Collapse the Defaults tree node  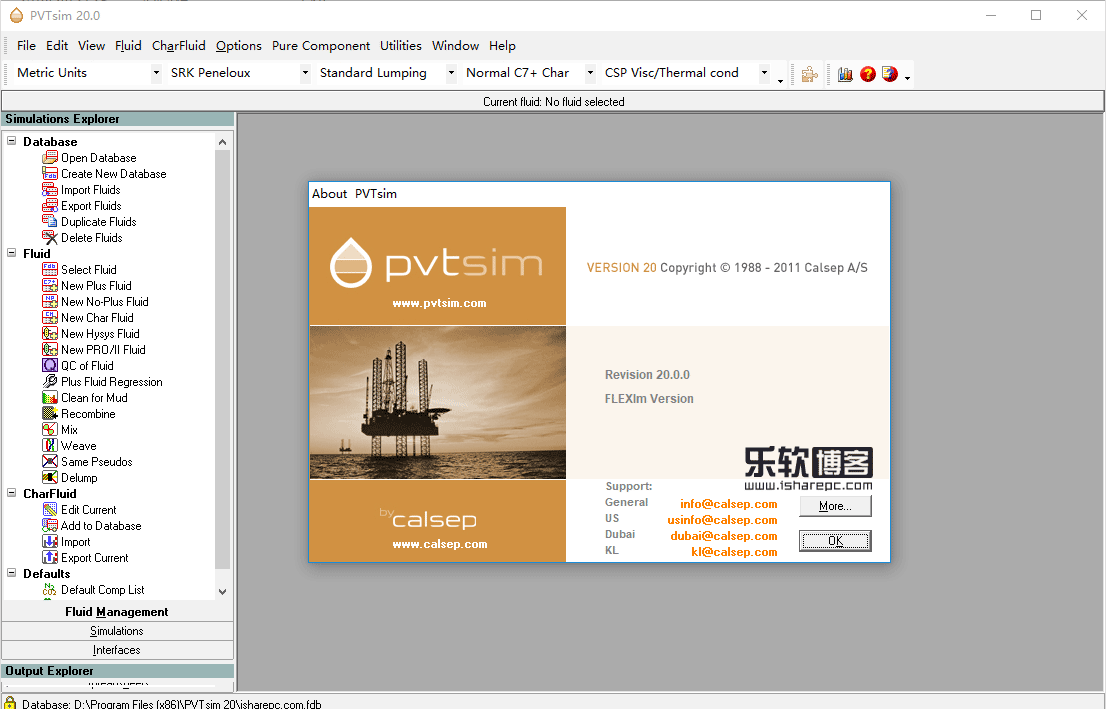tap(11, 573)
